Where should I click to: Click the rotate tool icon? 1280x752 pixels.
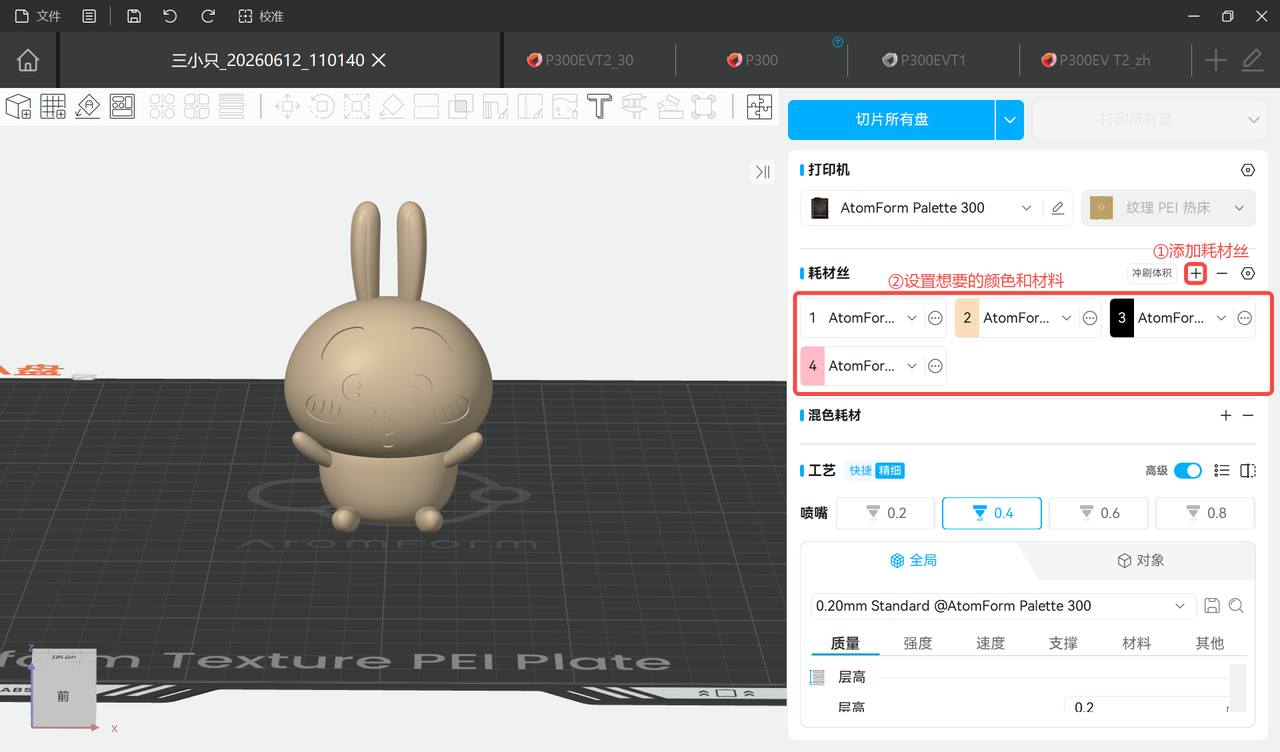click(322, 106)
